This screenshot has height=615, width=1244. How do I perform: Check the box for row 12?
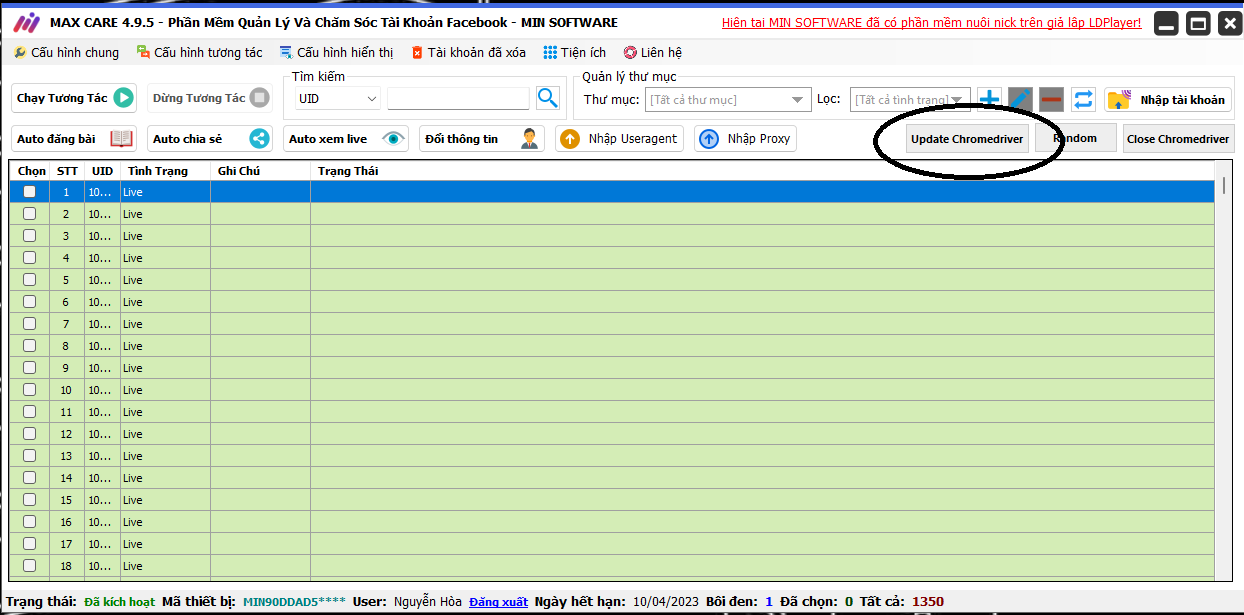point(29,434)
